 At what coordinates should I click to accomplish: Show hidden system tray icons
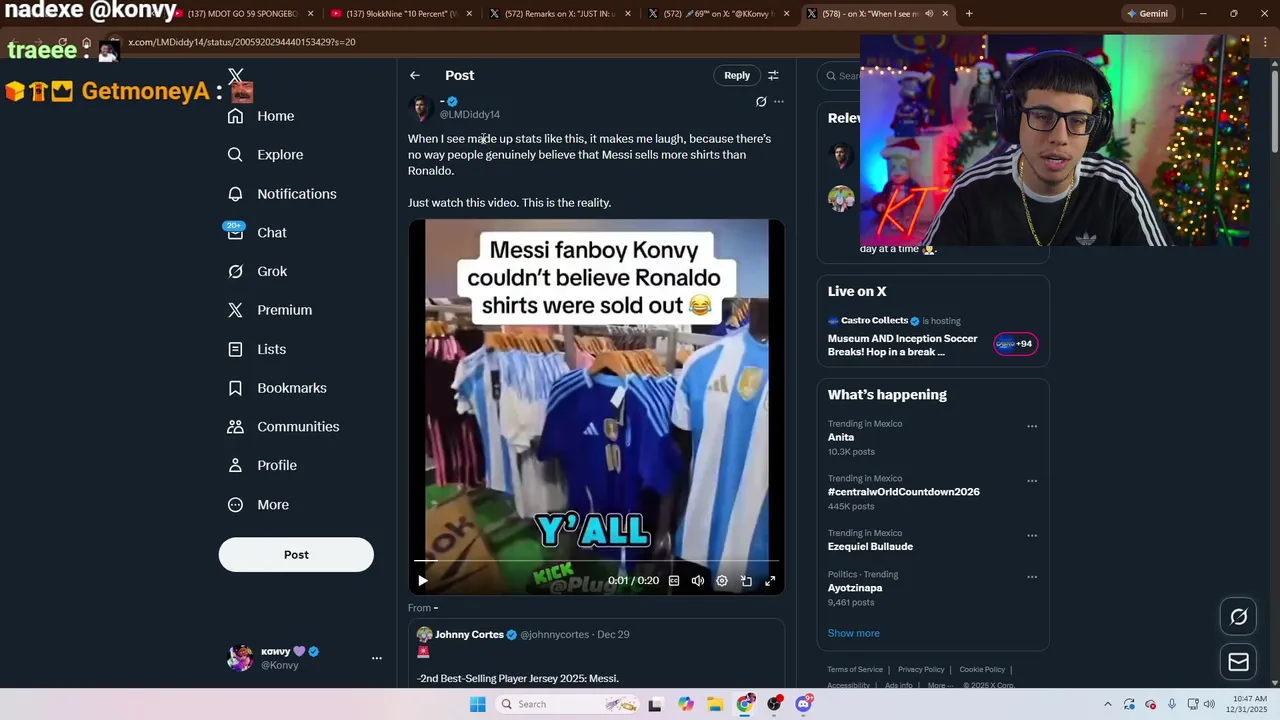pyautogui.click(x=1107, y=704)
